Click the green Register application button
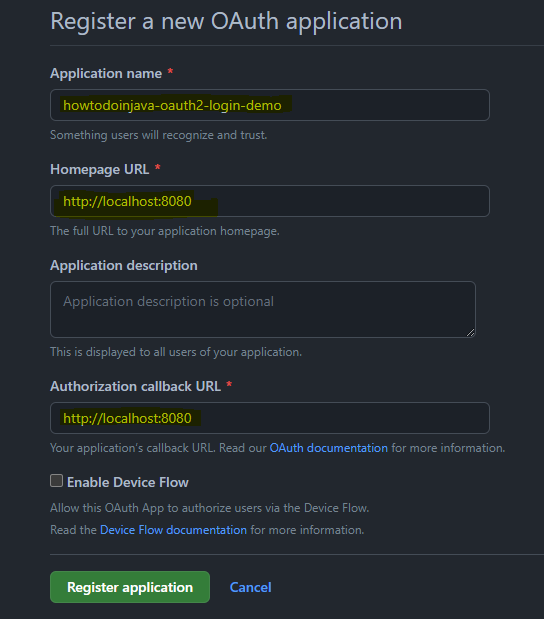This screenshot has height=619, width=544. (x=130, y=587)
